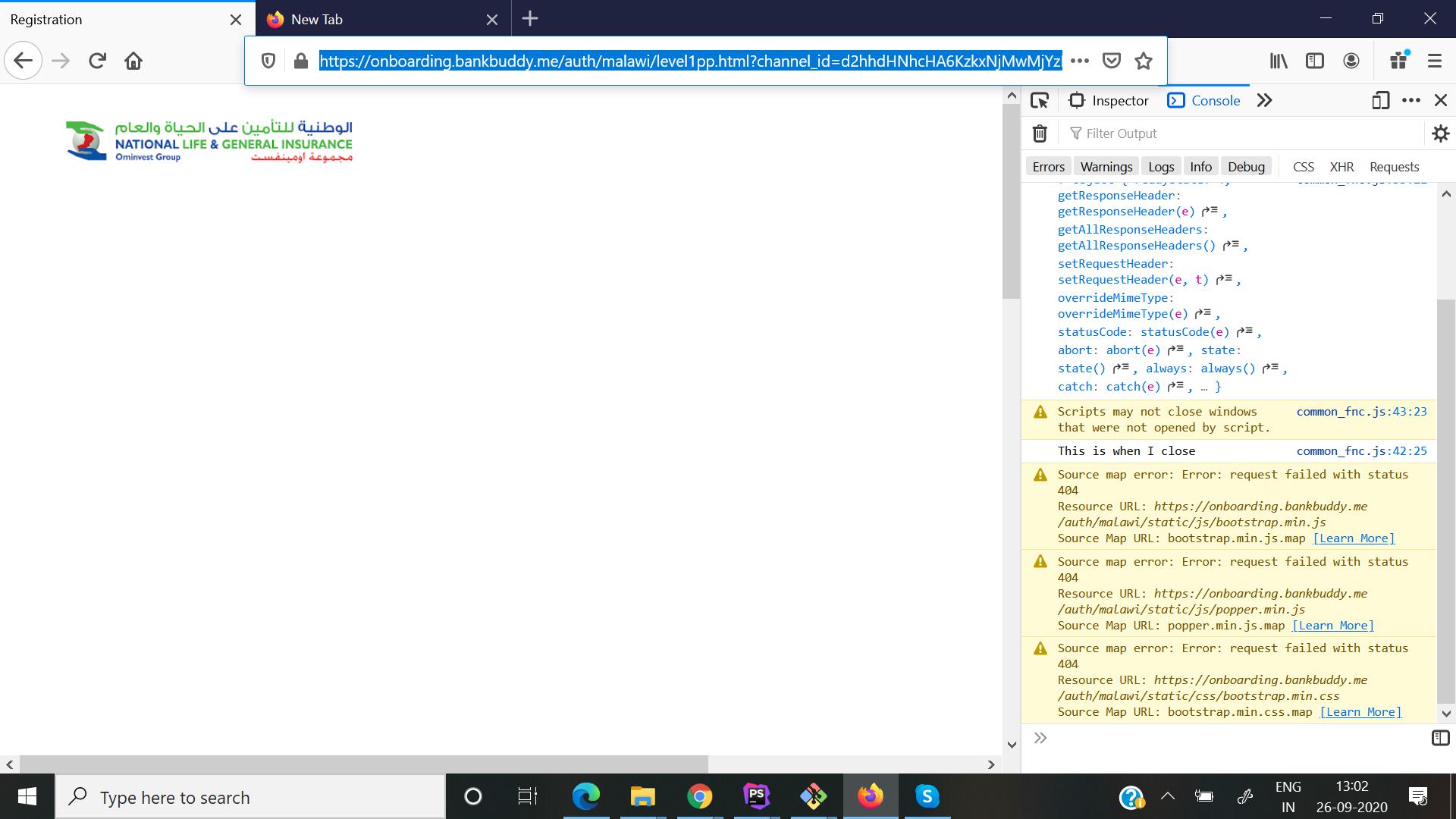The height and width of the screenshot is (819, 1456).
Task: Open PhpStorm from taskbar
Action: (x=756, y=796)
